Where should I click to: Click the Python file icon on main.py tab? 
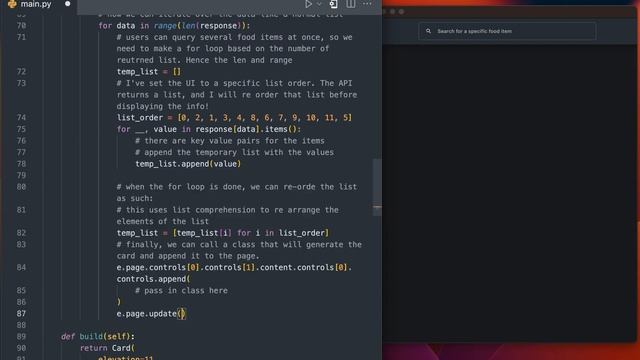coord(12,4)
